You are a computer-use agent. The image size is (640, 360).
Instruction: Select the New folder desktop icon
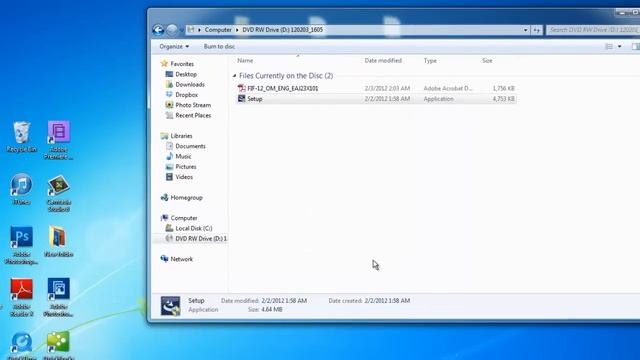click(x=58, y=242)
